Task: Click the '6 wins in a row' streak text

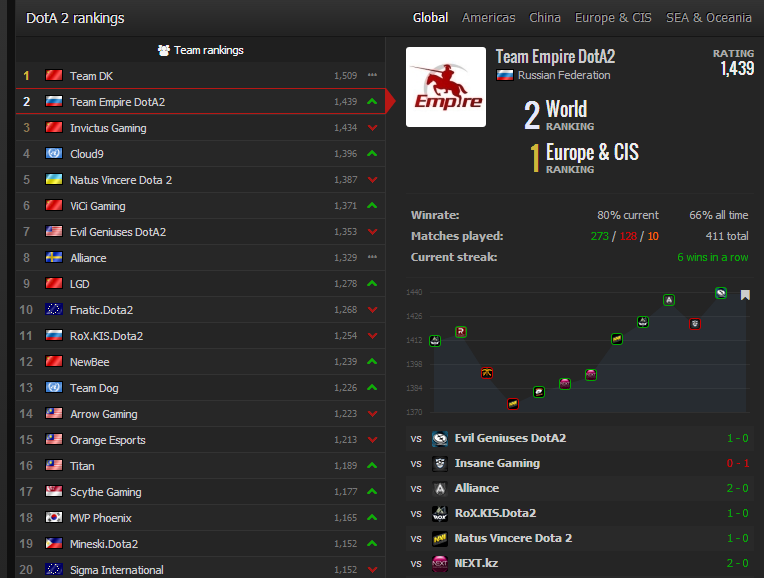Action: 712,257
